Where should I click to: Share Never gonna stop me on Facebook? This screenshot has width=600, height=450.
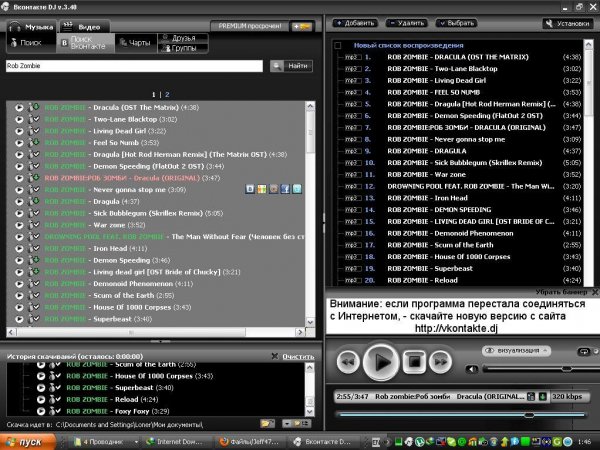tap(285, 189)
